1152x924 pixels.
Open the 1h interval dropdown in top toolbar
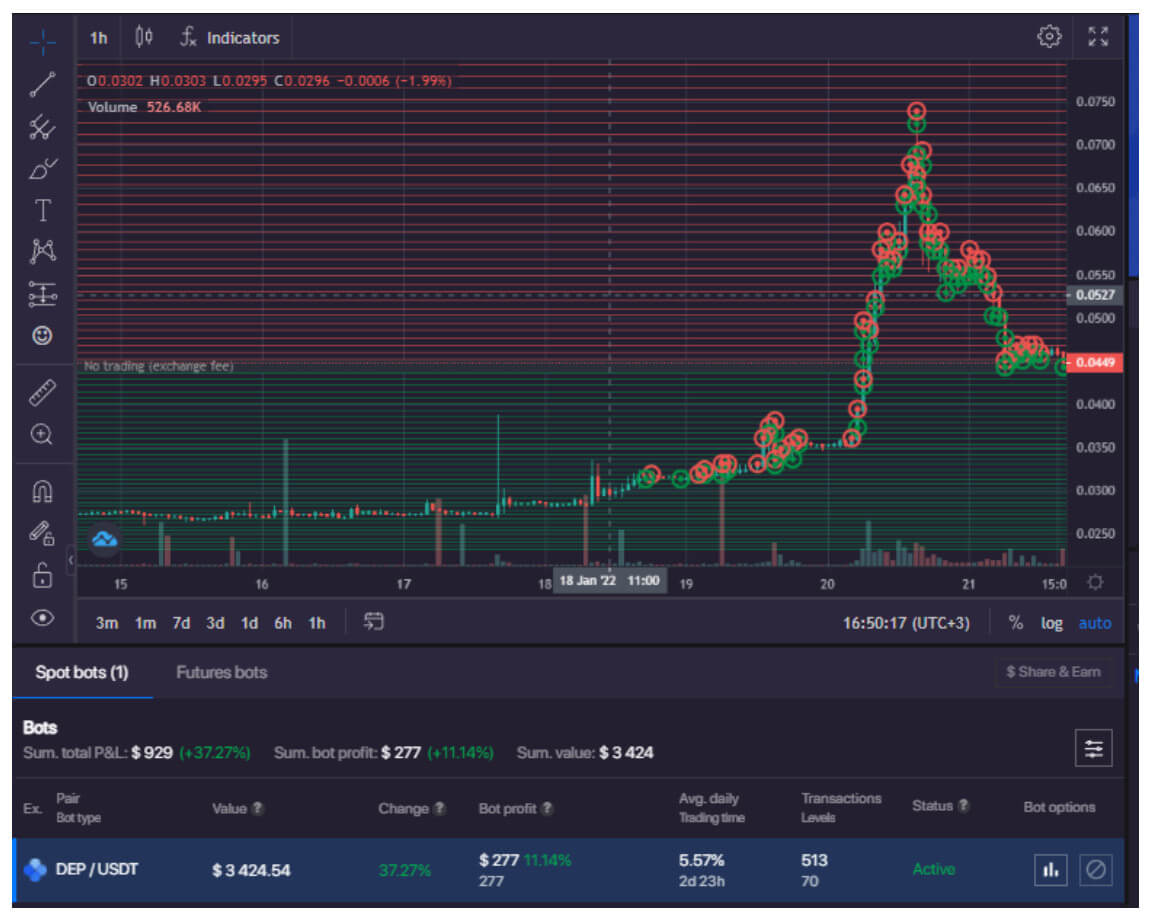coord(98,37)
